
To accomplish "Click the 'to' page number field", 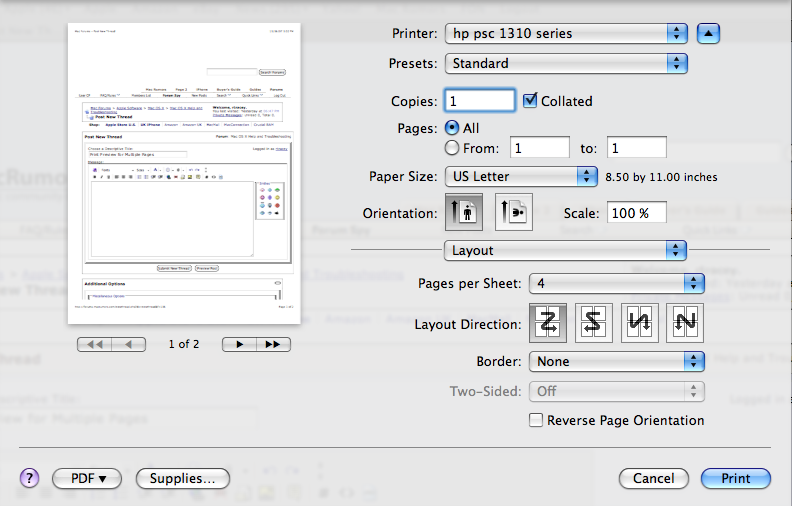I will tap(636, 148).
